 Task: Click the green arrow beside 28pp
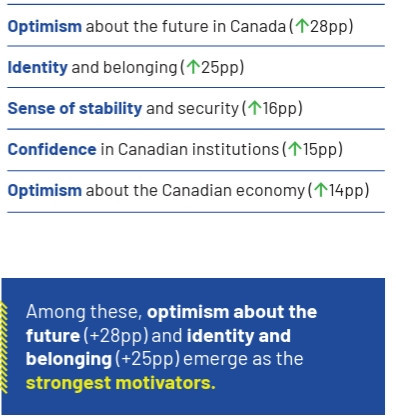click(x=302, y=26)
